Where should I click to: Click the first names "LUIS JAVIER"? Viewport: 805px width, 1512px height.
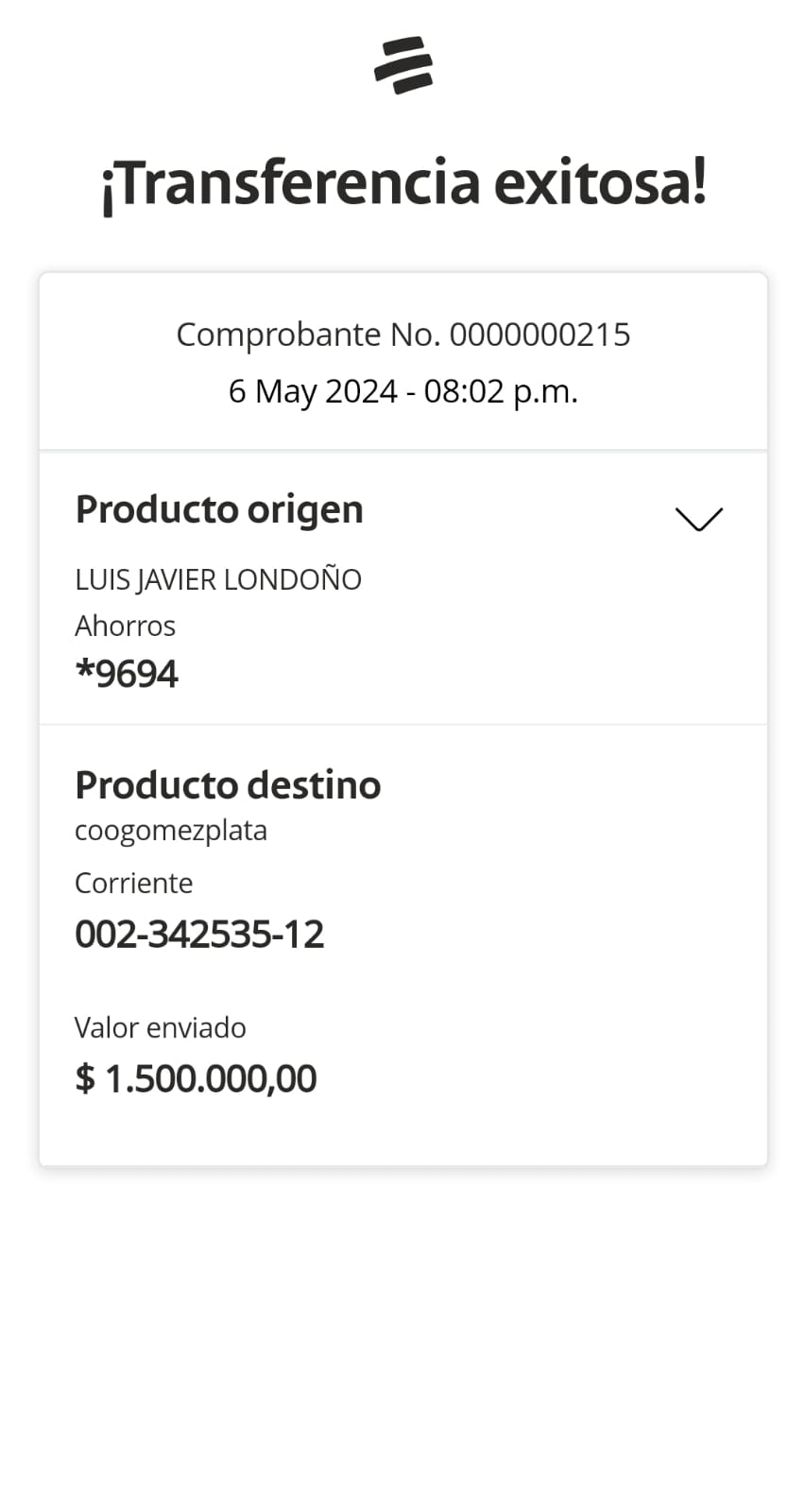(x=150, y=579)
